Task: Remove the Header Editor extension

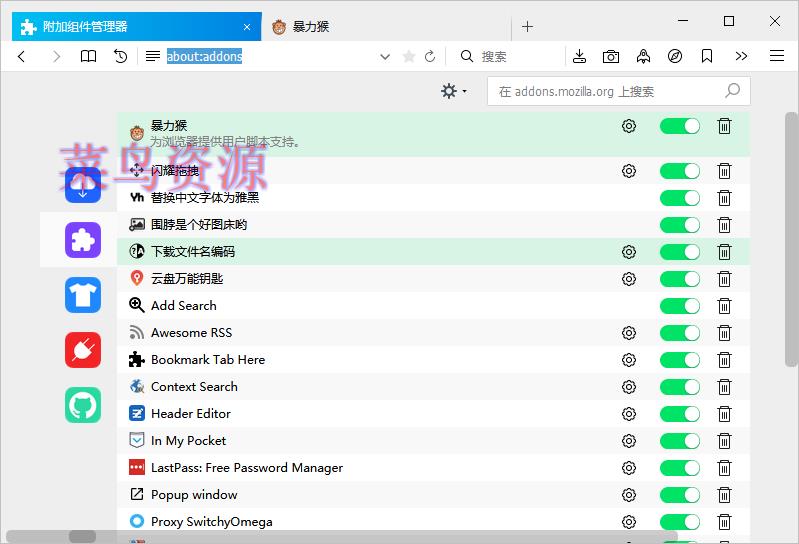Action: 724,414
